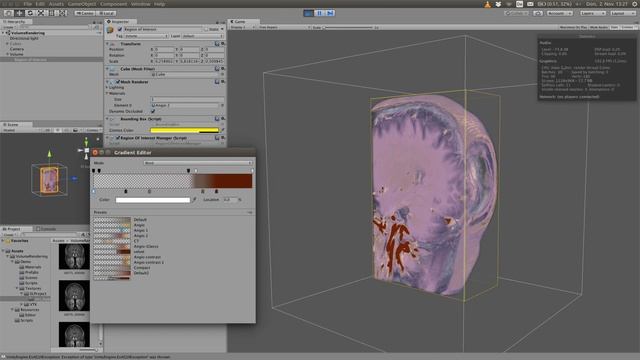Select the Rotate tool in the toolbar

coord(30,13)
